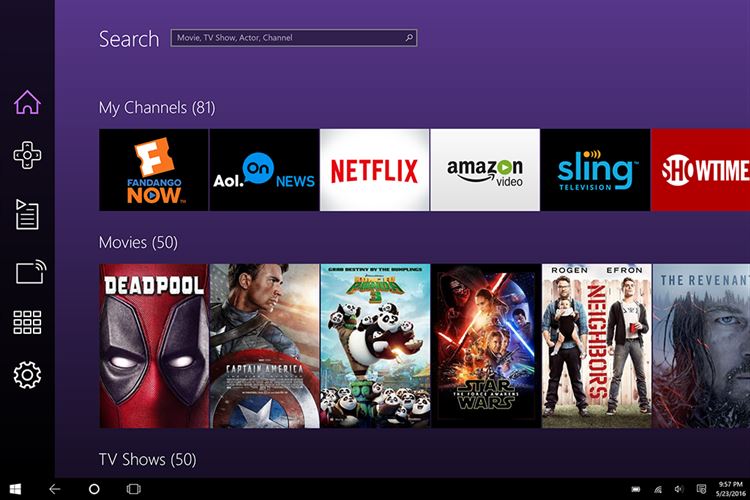Open the screen cast icon in sidebar
Viewport: 750px width, 500px height.
tap(31, 272)
